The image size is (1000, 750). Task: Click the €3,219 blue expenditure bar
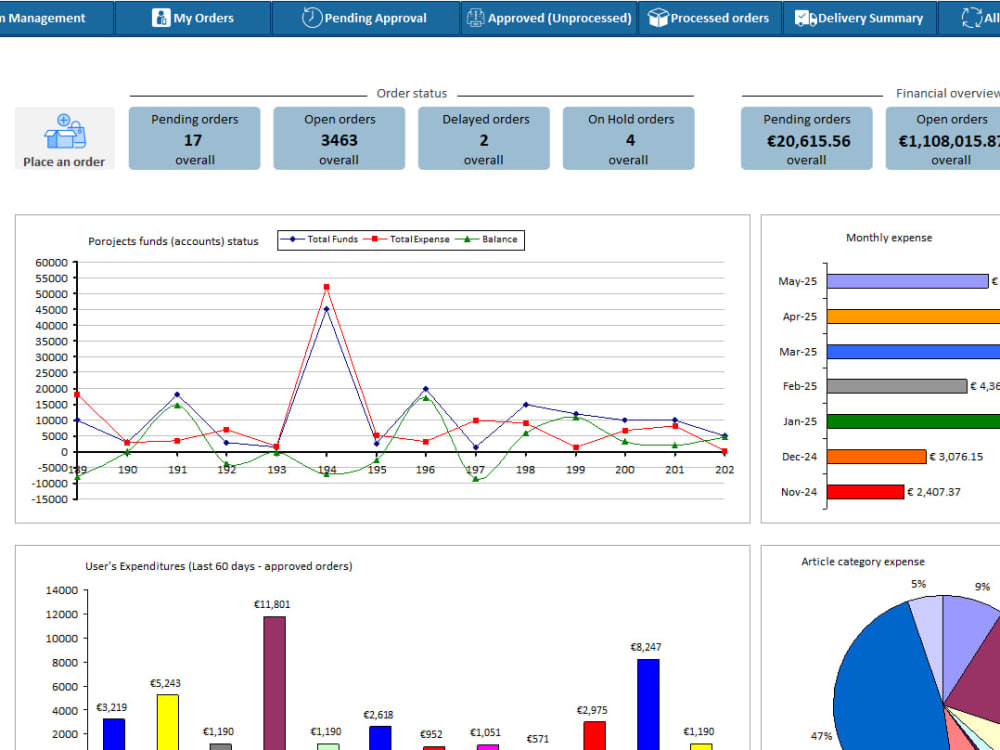click(114, 734)
